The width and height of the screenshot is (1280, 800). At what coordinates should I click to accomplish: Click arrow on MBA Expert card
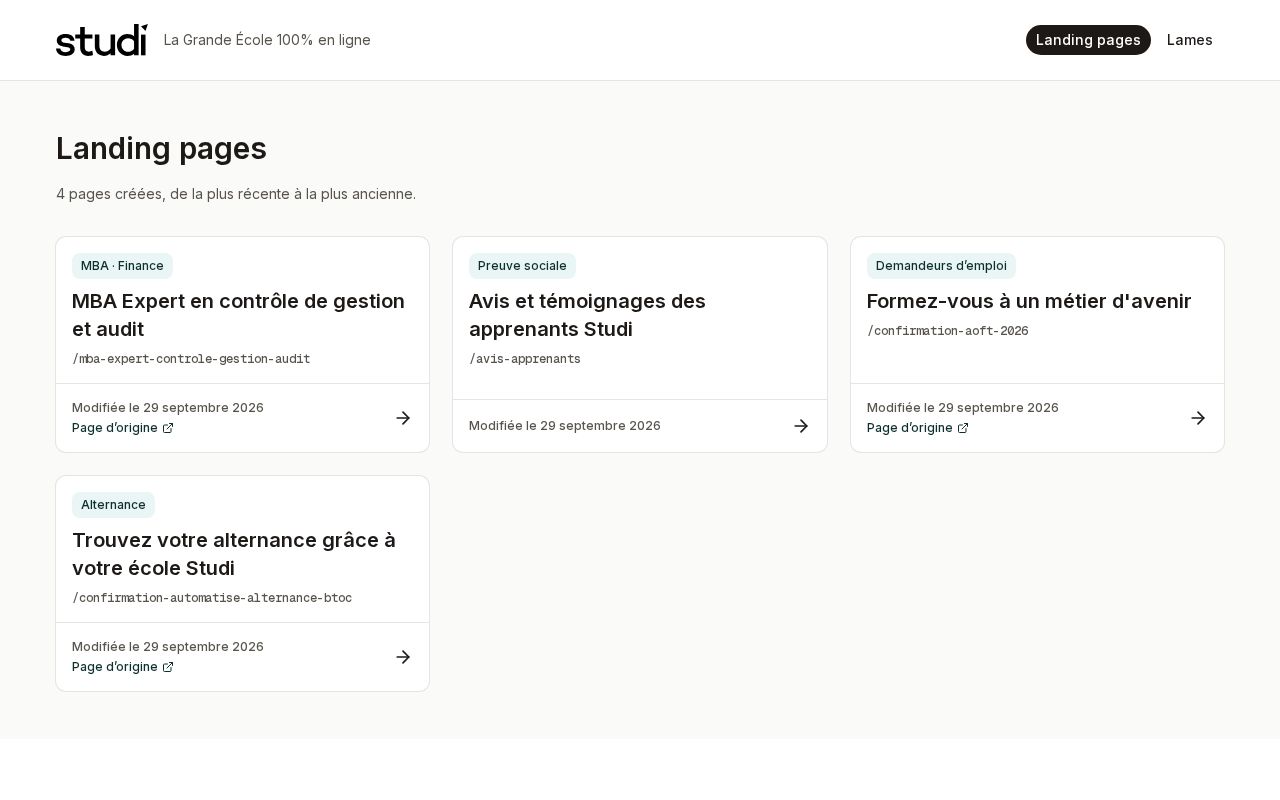[x=403, y=418]
